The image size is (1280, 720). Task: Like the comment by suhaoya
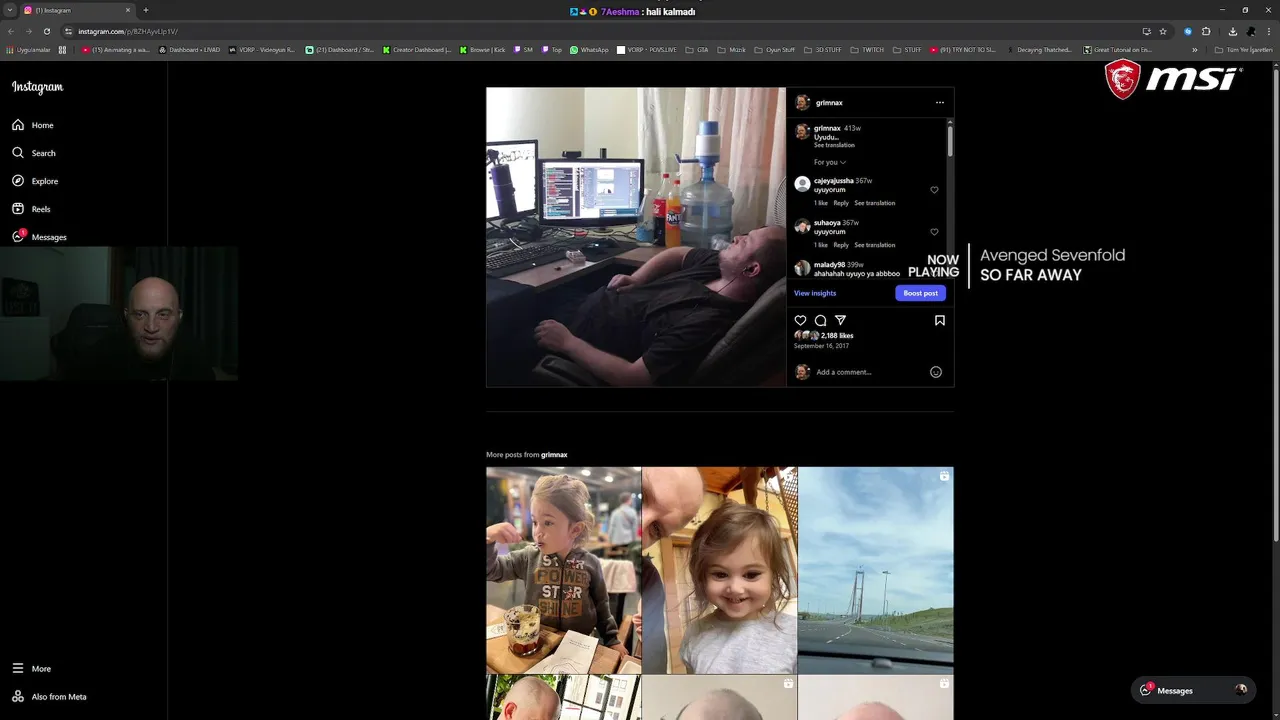tap(934, 232)
